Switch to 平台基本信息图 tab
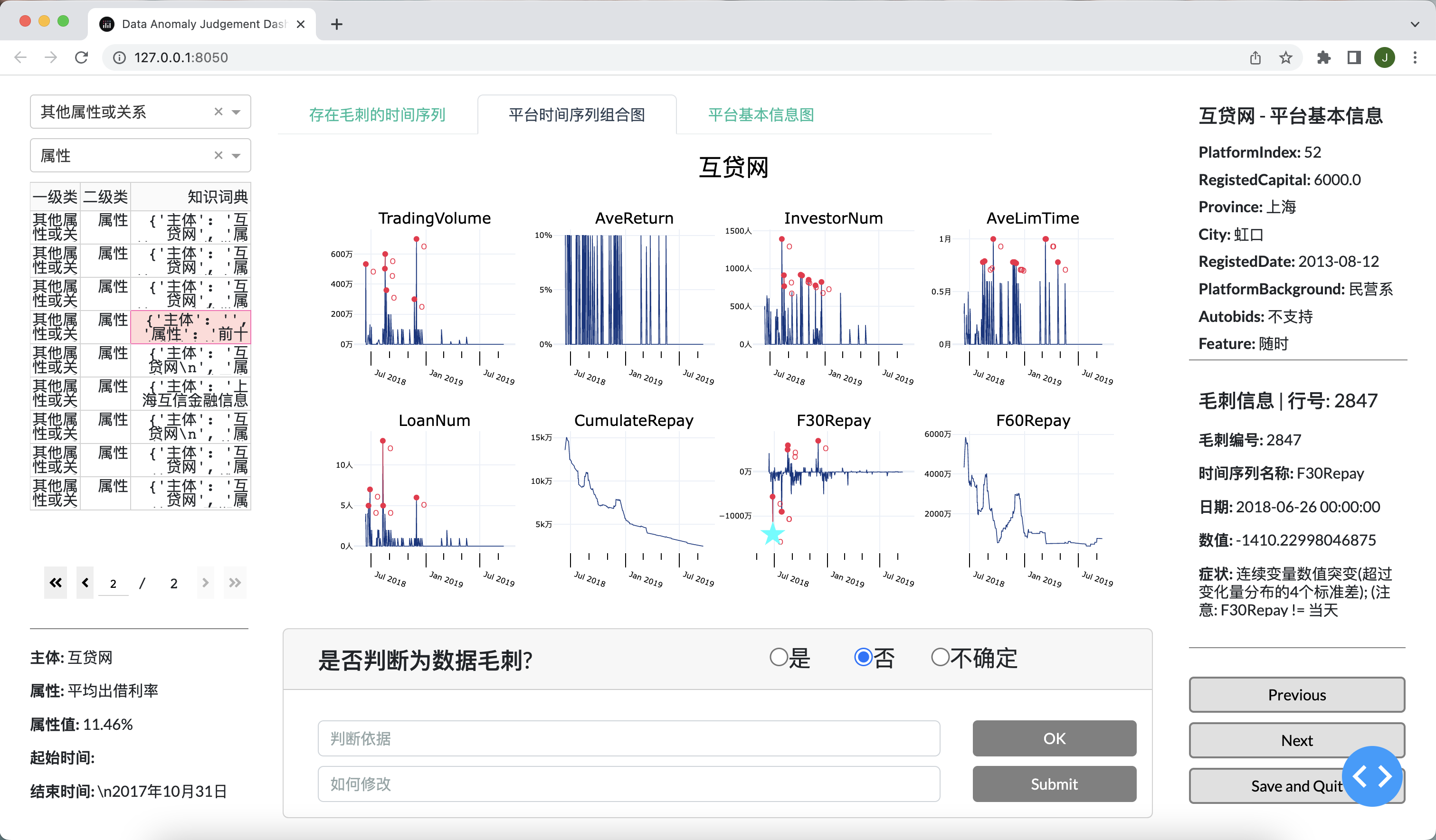Screen dimensions: 1436x840 pyautogui.click(x=761, y=114)
